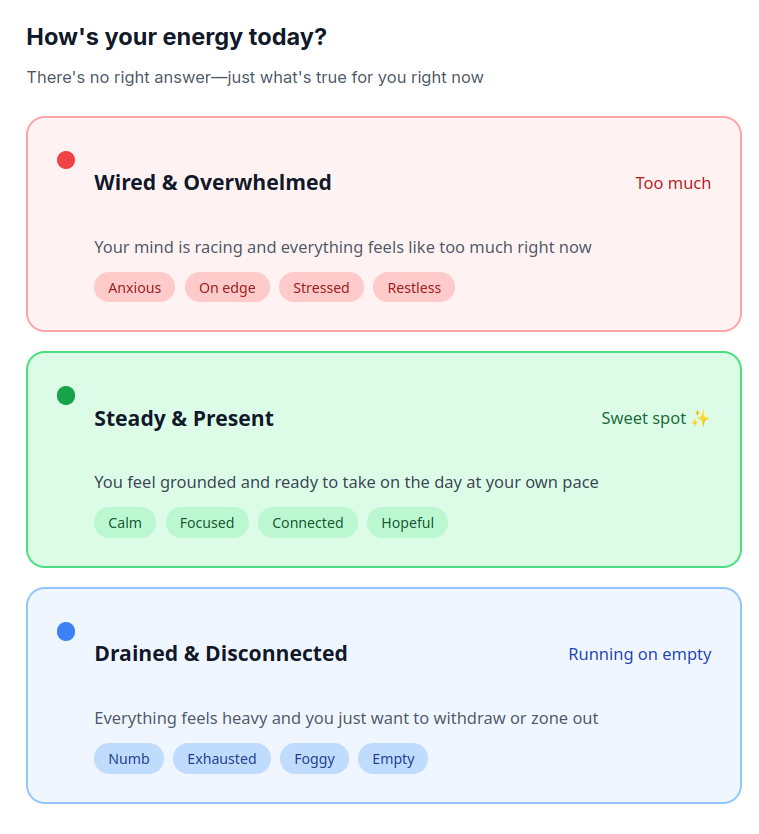Select the green Steady & Present dot
The height and width of the screenshot is (834, 759).
click(x=66, y=396)
